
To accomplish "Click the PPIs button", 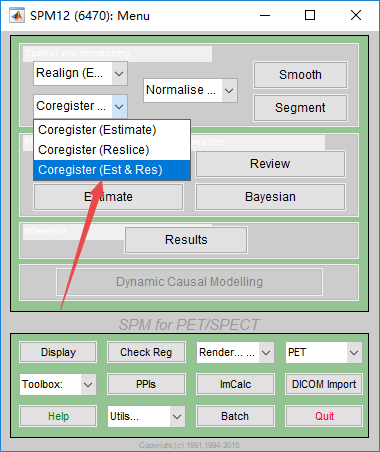I will (x=146, y=384).
